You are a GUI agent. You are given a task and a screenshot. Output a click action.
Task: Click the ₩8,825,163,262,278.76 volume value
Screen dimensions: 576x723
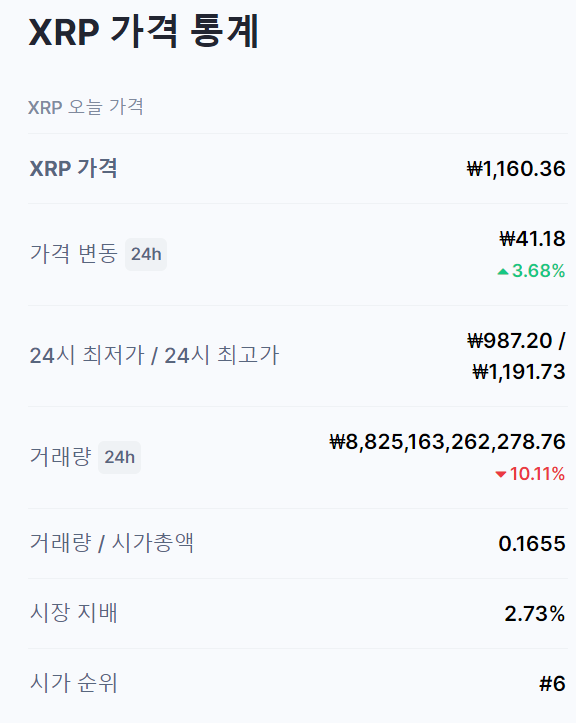tap(447, 442)
